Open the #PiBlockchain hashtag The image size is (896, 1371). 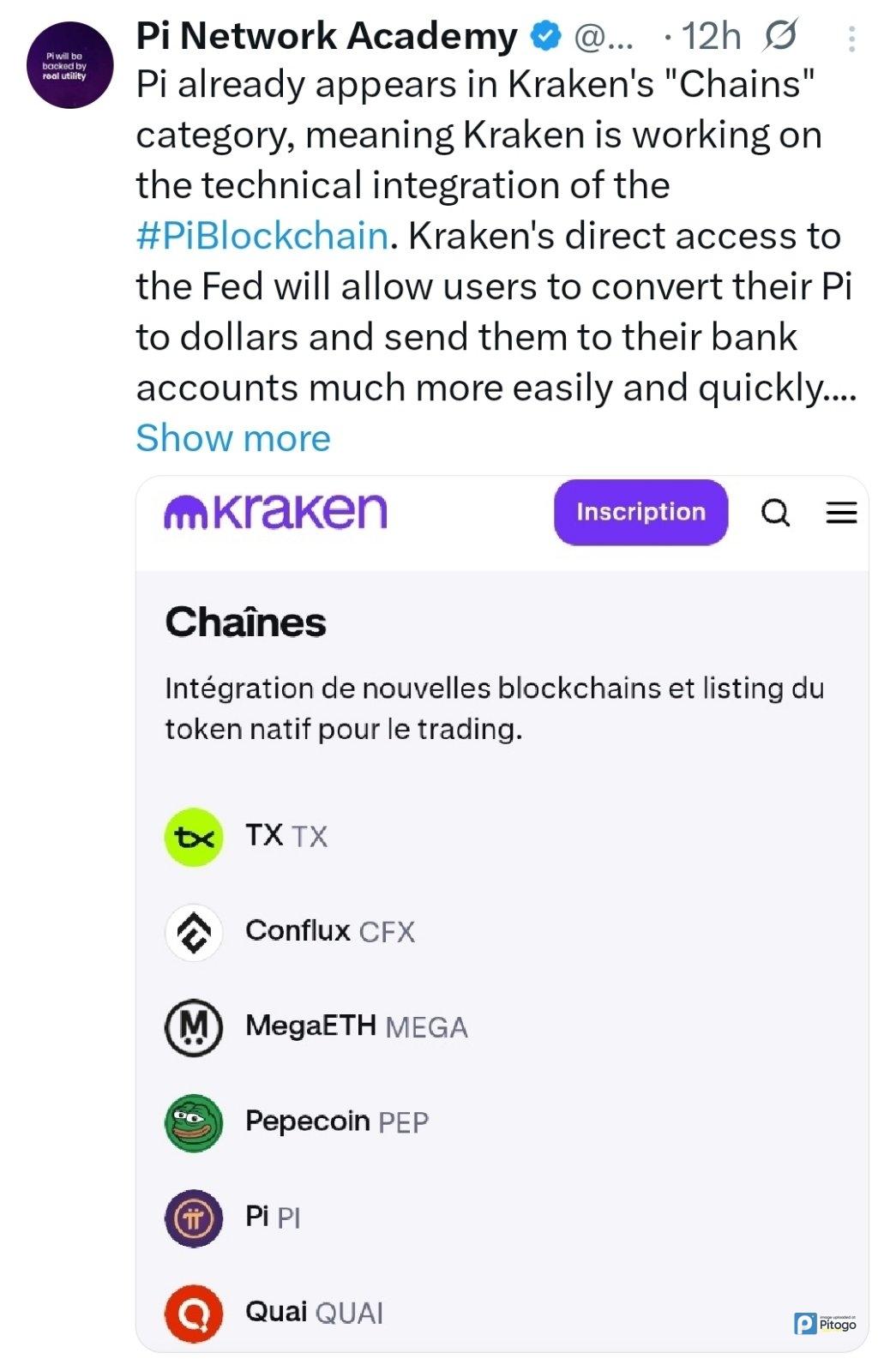click(262, 236)
